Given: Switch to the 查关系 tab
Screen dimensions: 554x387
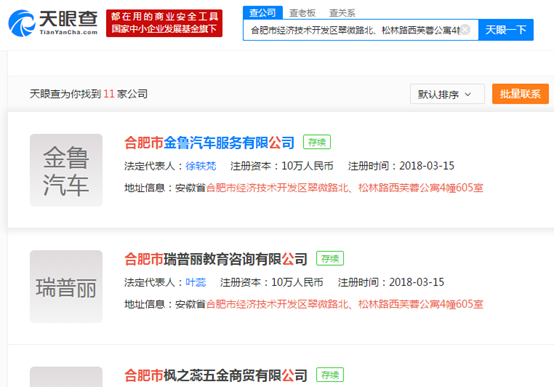Looking at the screenshot, I should tap(342, 13).
